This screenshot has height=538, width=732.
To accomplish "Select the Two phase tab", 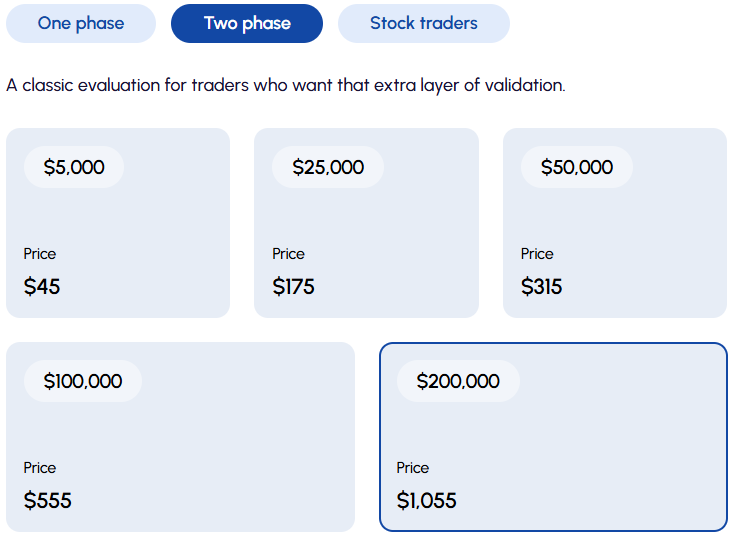I will pos(247,23).
